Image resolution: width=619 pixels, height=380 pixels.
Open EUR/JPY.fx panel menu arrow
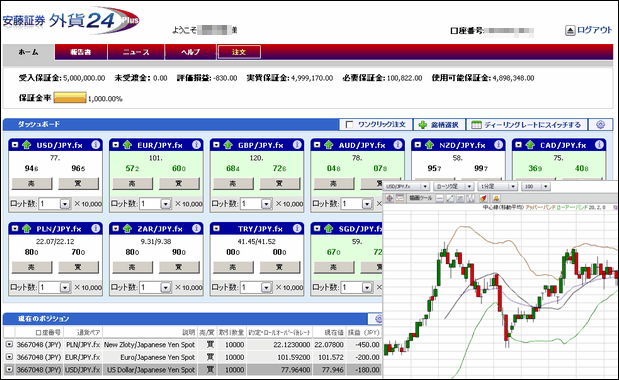(x=116, y=145)
